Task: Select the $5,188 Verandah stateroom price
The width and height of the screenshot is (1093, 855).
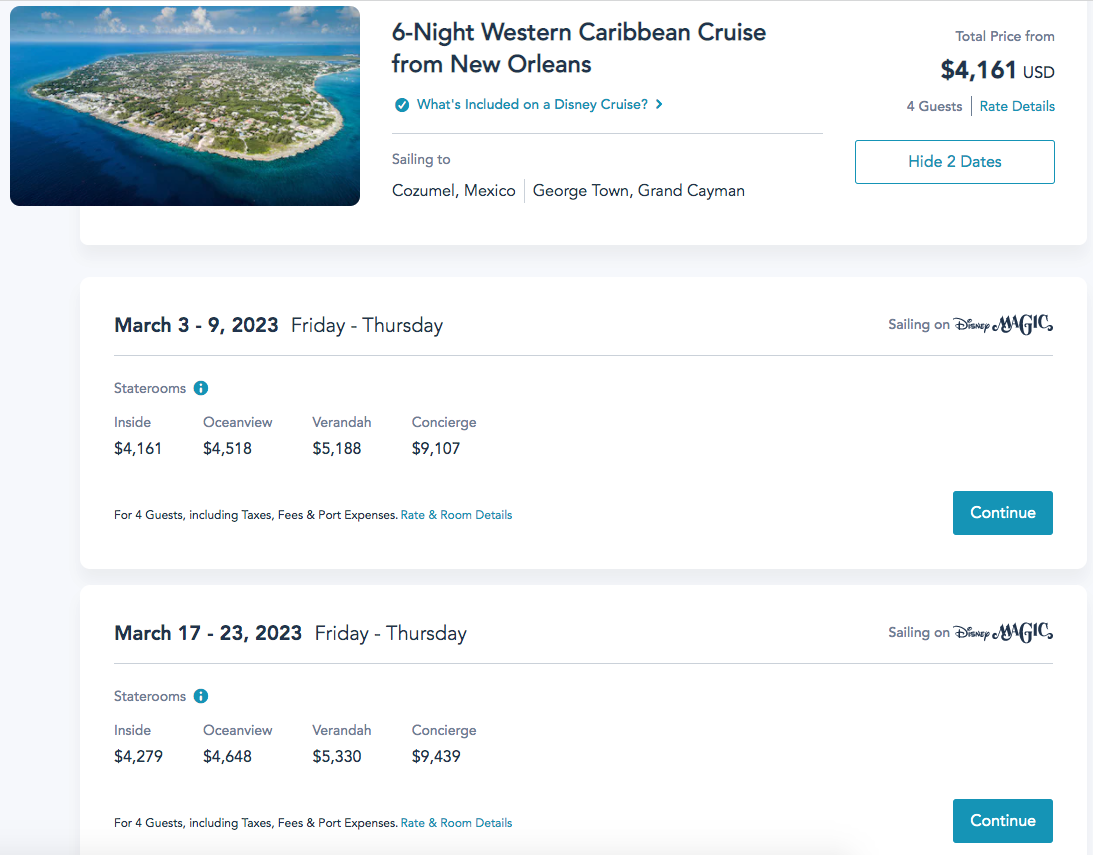Action: tap(336, 448)
